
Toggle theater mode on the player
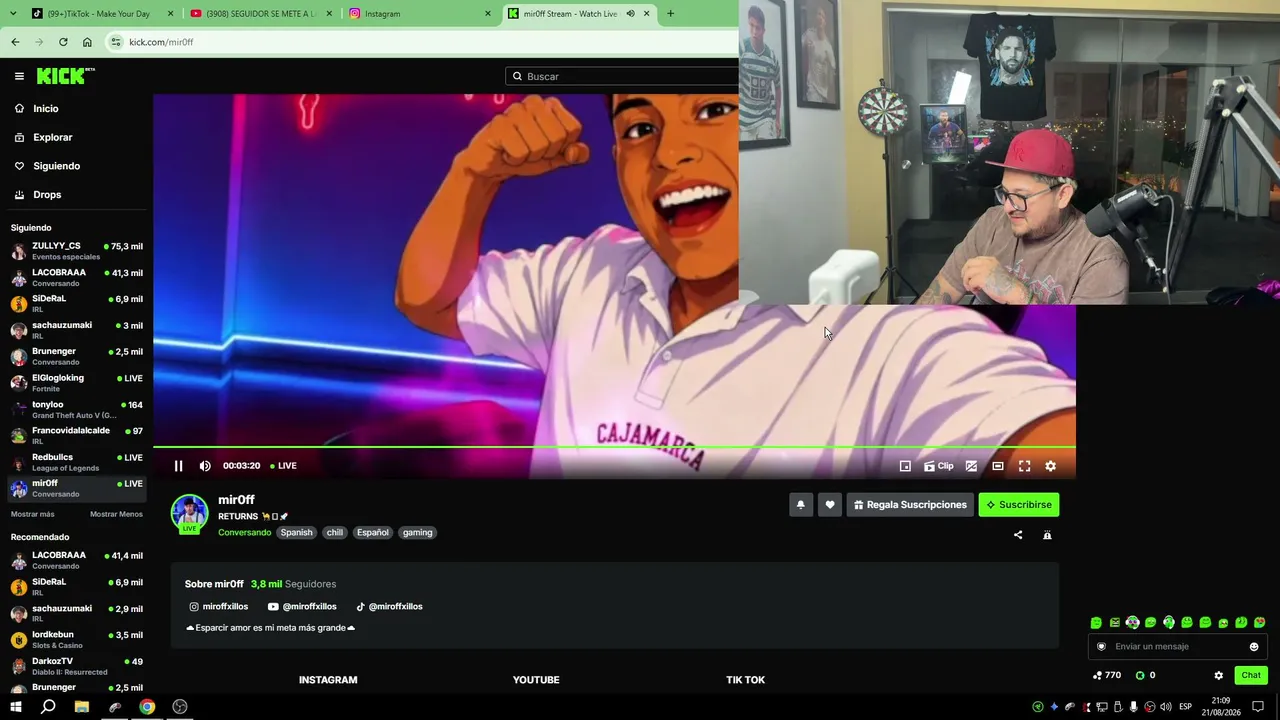click(x=998, y=466)
